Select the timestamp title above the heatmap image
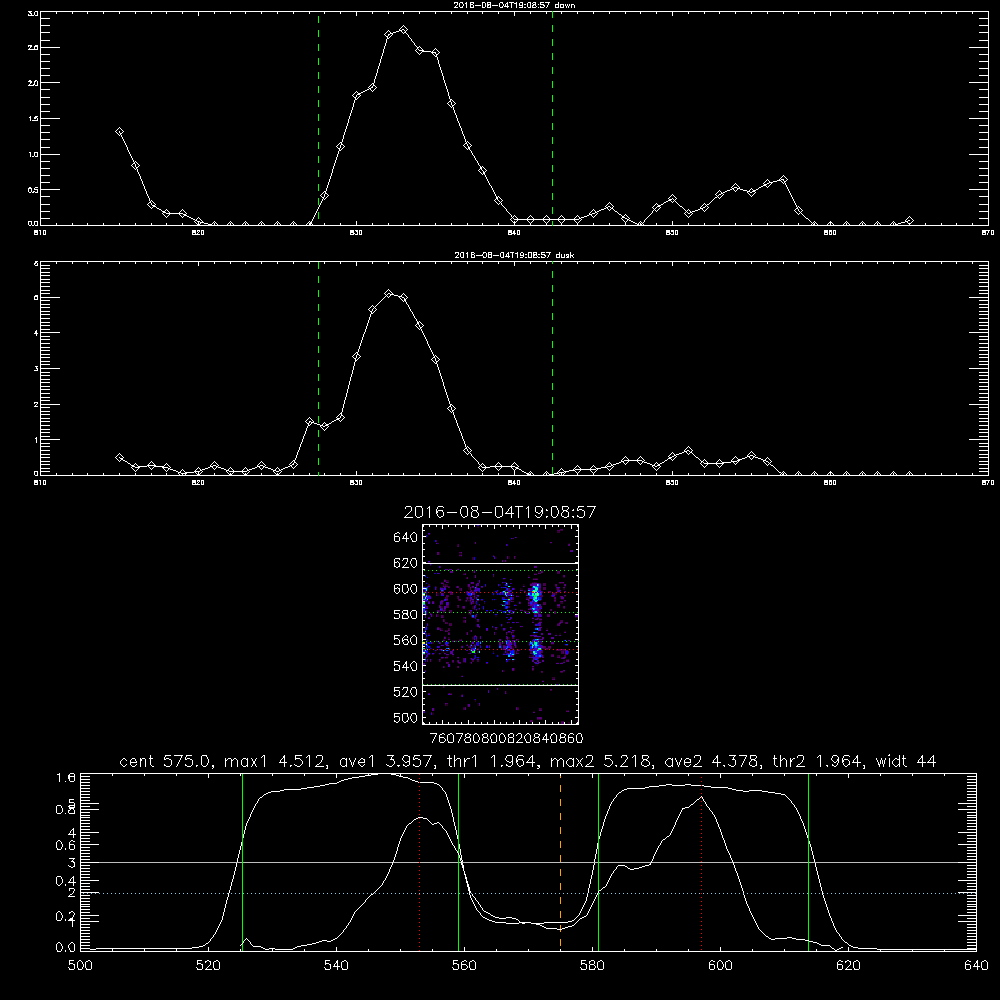Screen dimensions: 1000x1000 click(500, 512)
